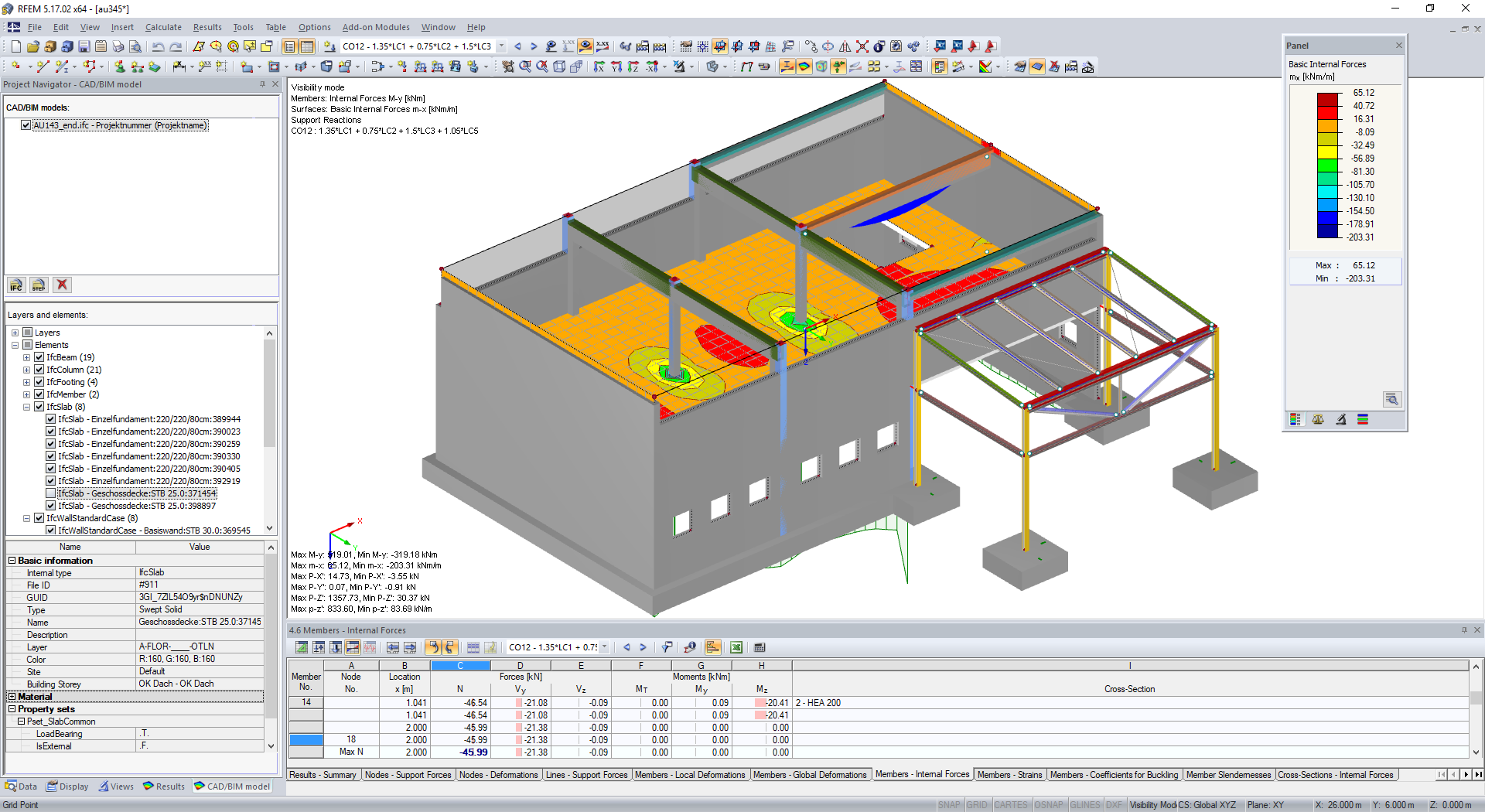The width and height of the screenshot is (1485, 812).
Task: Open the Calculate menu
Action: pyautogui.click(x=163, y=27)
